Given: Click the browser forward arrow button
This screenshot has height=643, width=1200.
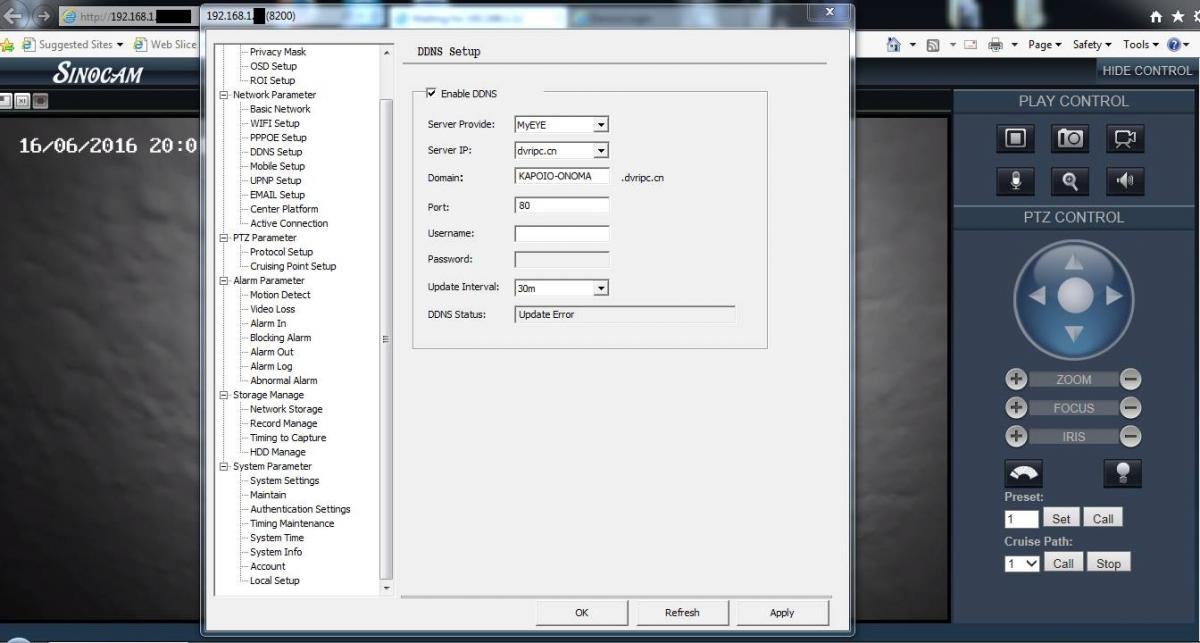Looking at the screenshot, I should point(43,16).
